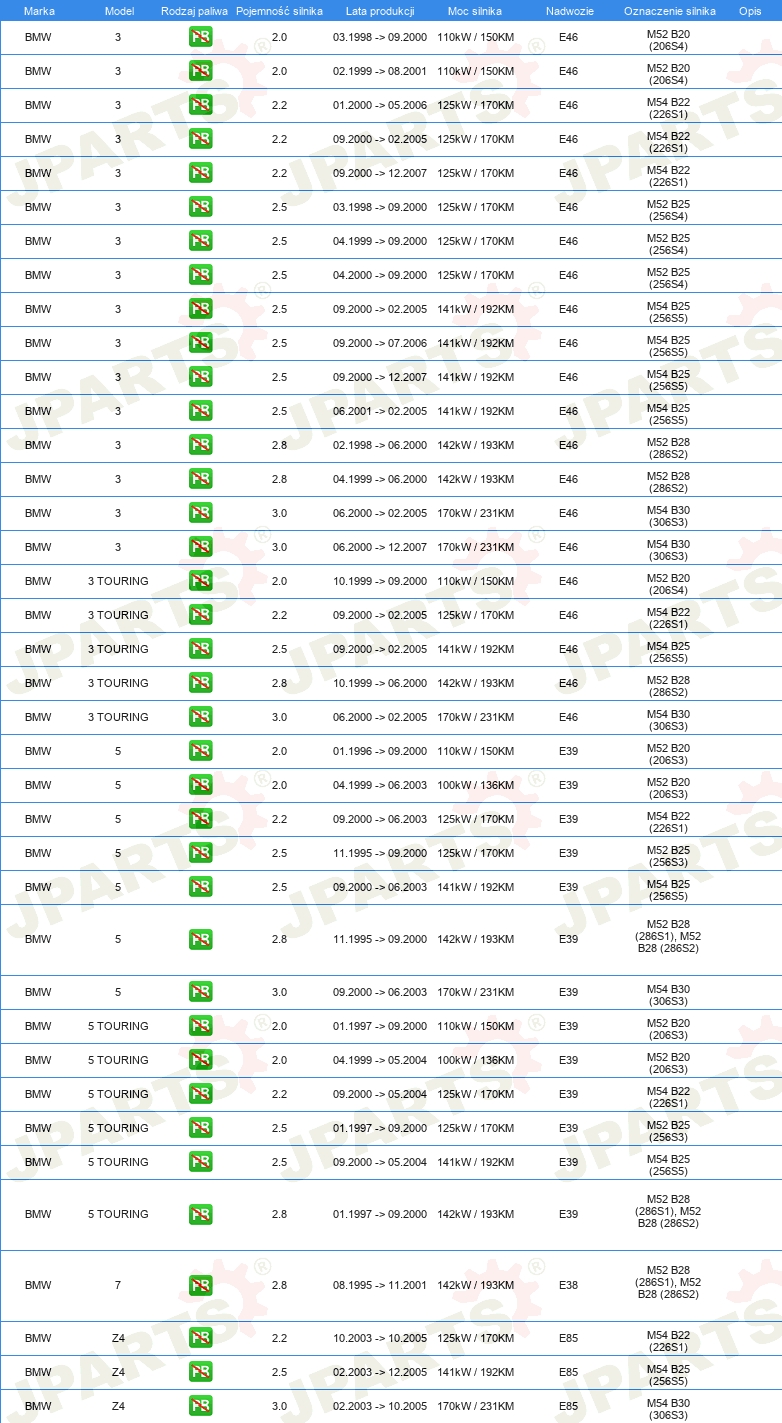The width and height of the screenshot is (782, 1423).
Task: Click fuel icon in row dated 04.1999 -> 06.2003
Action: tap(200, 785)
